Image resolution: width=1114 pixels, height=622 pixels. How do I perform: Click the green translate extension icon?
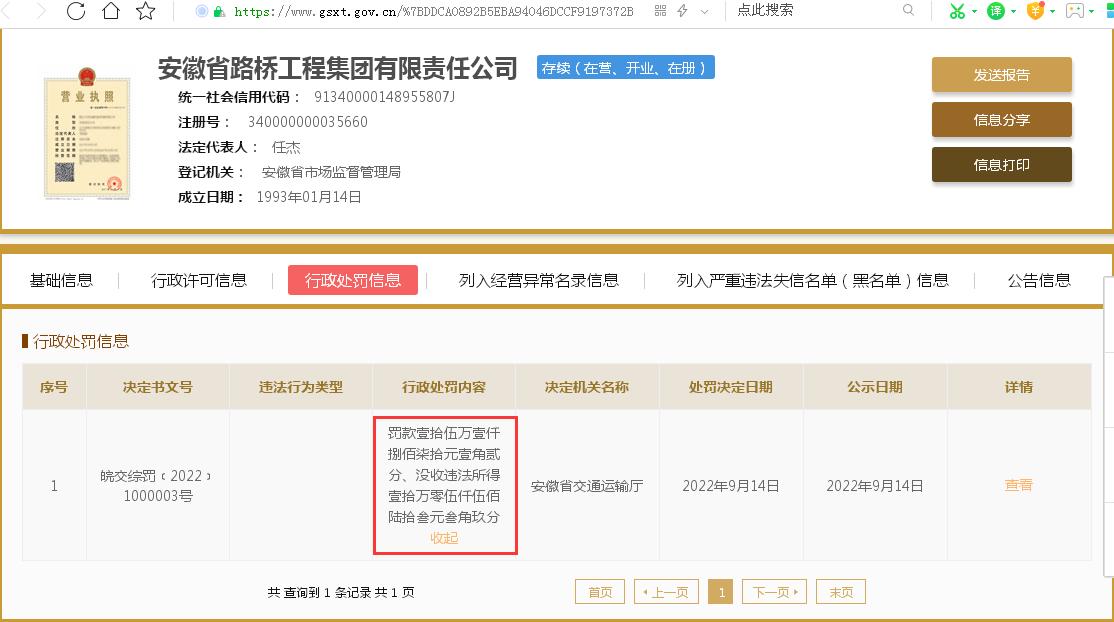coord(996,10)
